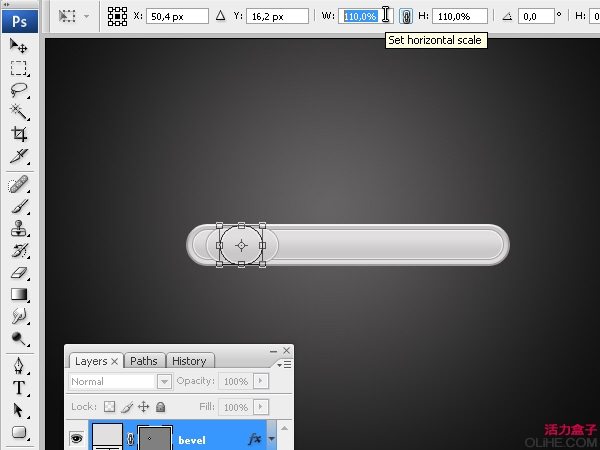Click the W horizontal scale field
Screen dimensions: 600x450
click(x=365, y=16)
